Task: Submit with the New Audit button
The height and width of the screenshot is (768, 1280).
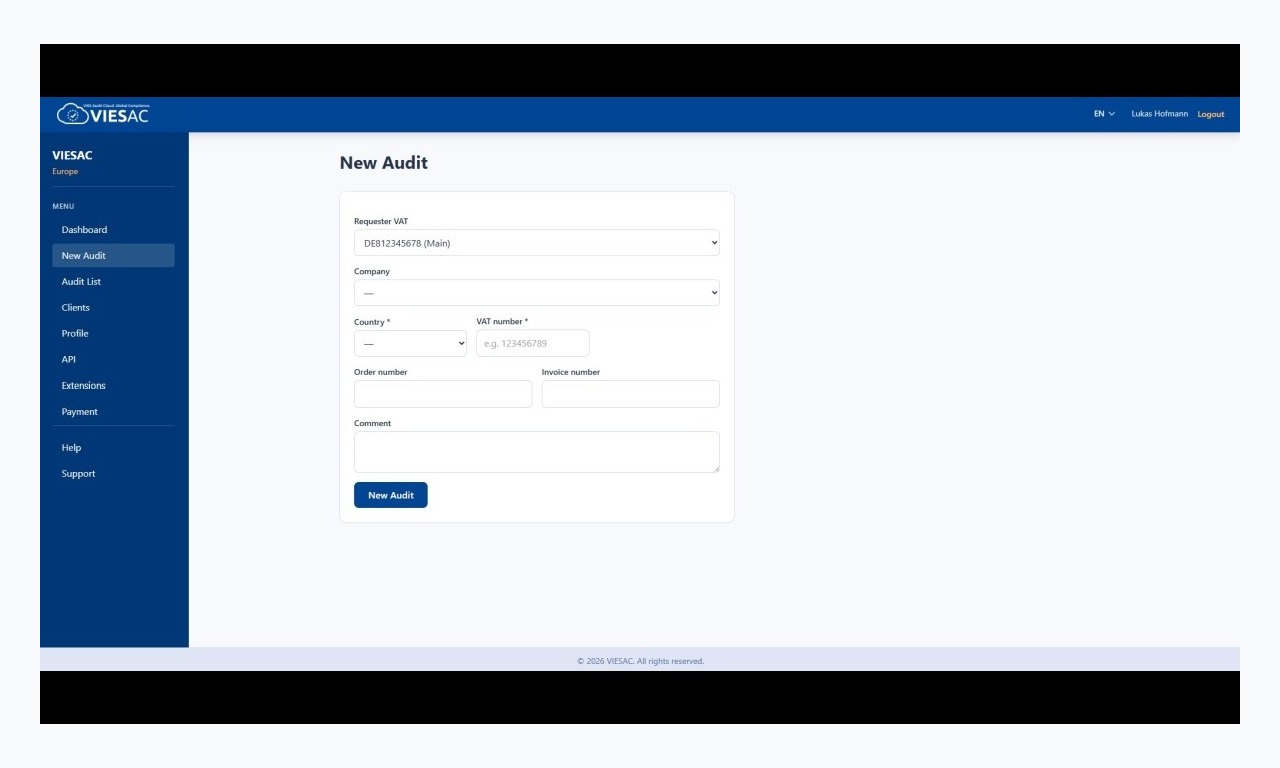Action: [391, 495]
